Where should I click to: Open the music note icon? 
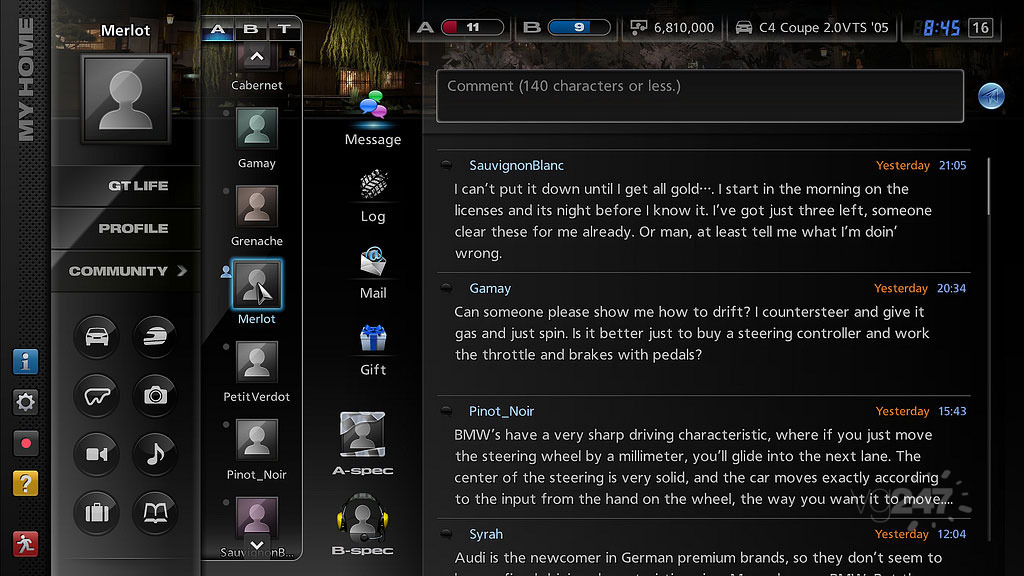pyautogui.click(x=155, y=454)
